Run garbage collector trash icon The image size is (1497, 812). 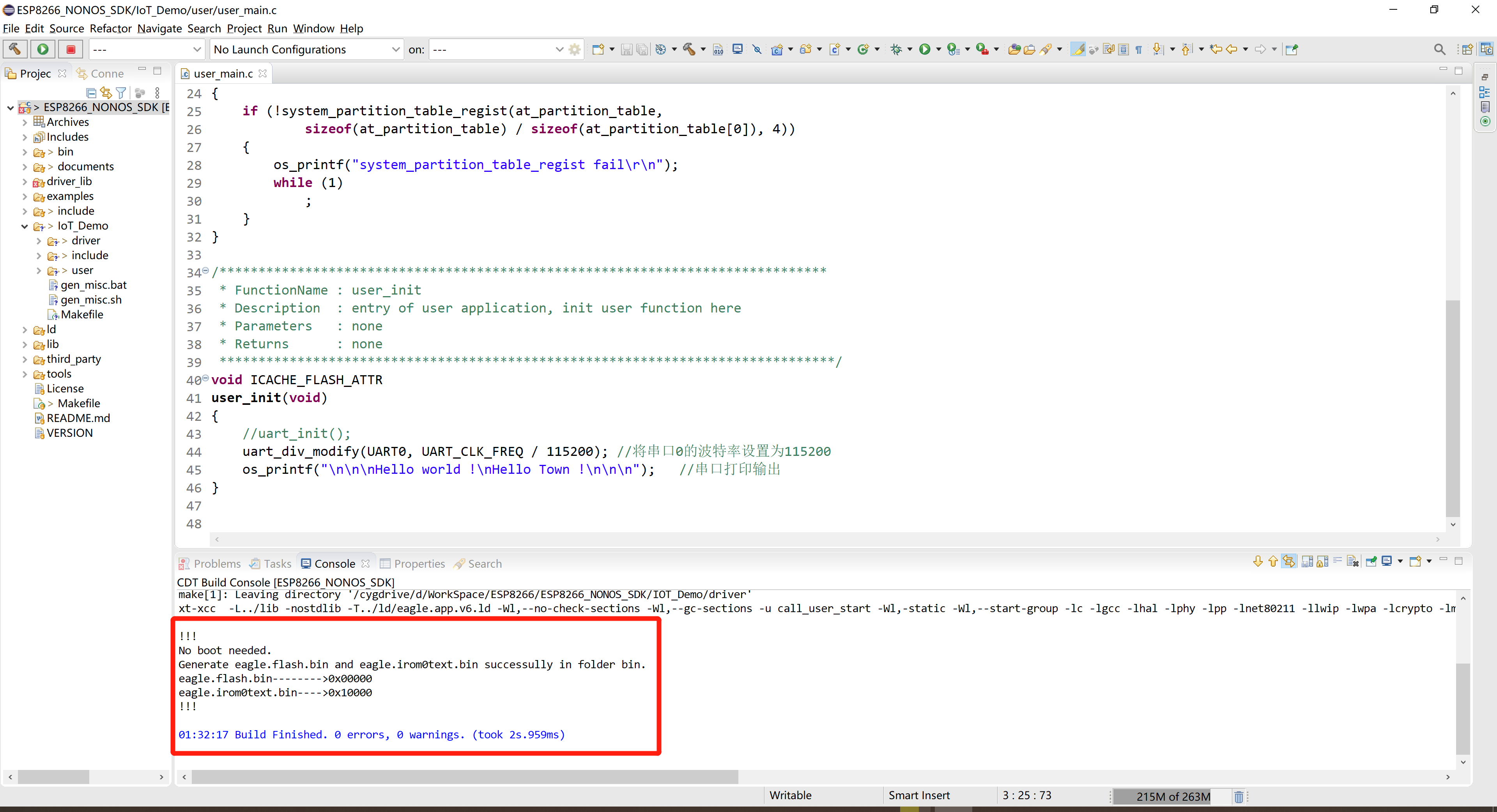1239,796
